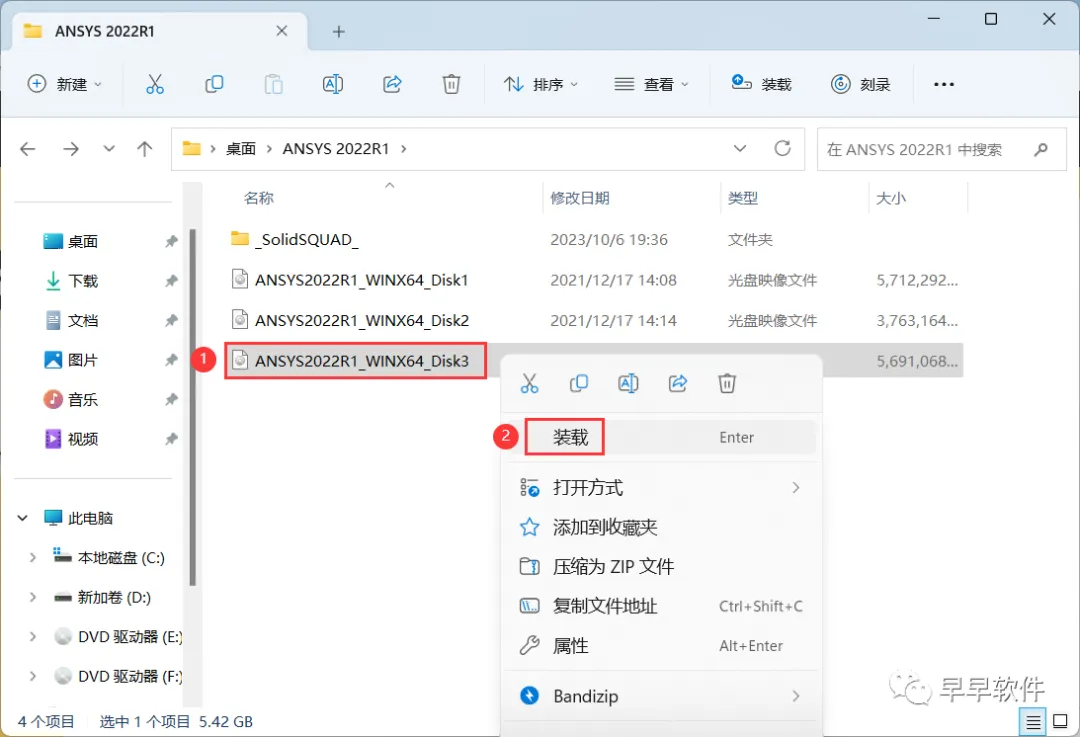Expand DVD 驱动器 (E:) in the tree

32,636
